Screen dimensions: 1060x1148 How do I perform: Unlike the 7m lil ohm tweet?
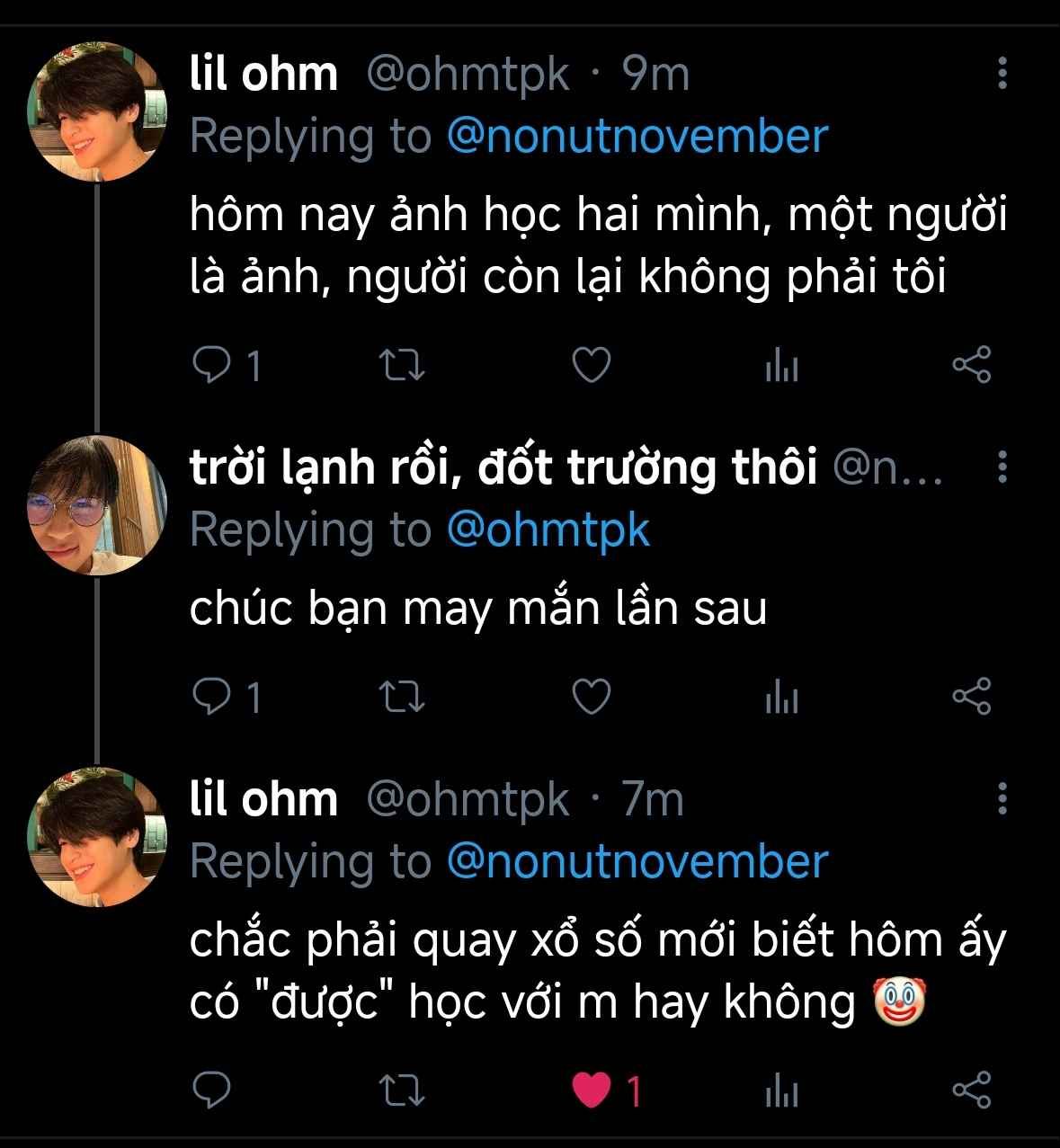(592, 1090)
